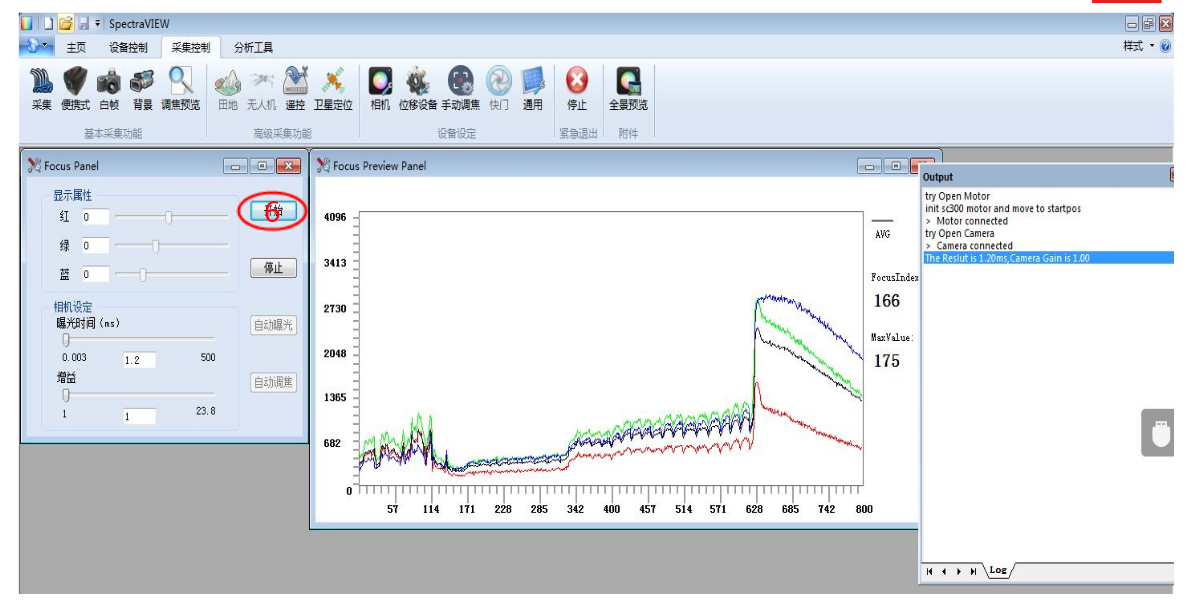This screenshot has height=608, width=1195.
Task: Click the 位移设备 displacement device icon
Action: [418, 82]
